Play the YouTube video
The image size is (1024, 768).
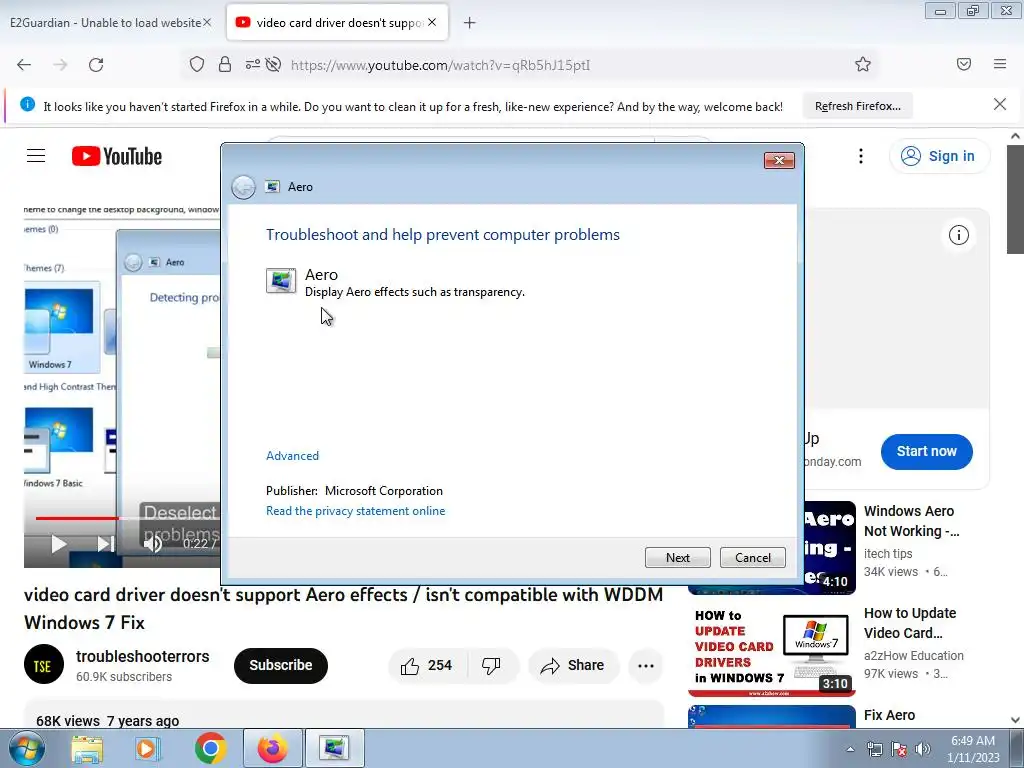(x=59, y=543)
